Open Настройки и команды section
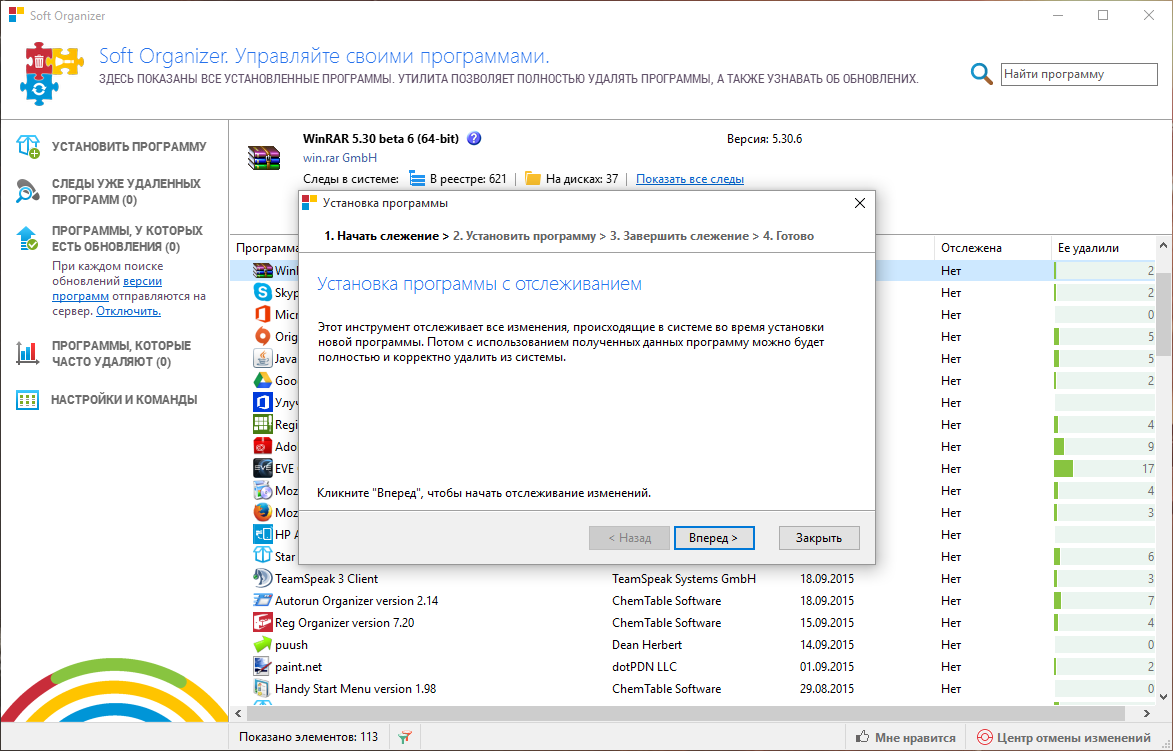 click(x=124, y=399)
